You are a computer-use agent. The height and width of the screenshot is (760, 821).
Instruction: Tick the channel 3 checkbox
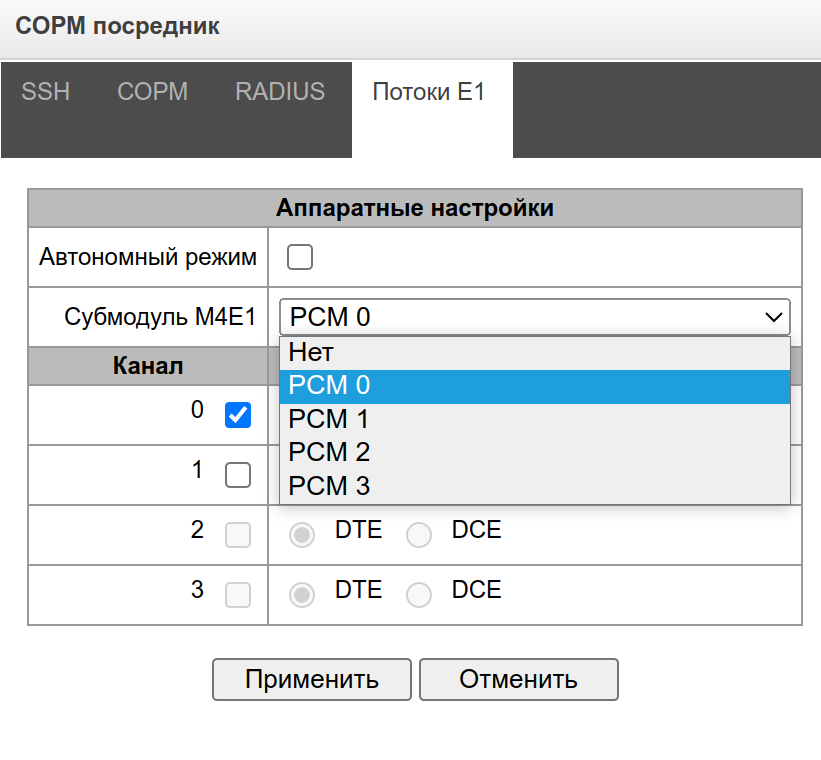coord(238,595)
